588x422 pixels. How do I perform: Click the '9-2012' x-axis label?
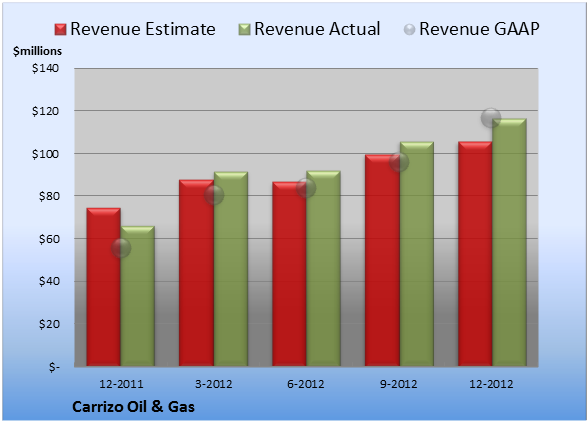point(399,384)
